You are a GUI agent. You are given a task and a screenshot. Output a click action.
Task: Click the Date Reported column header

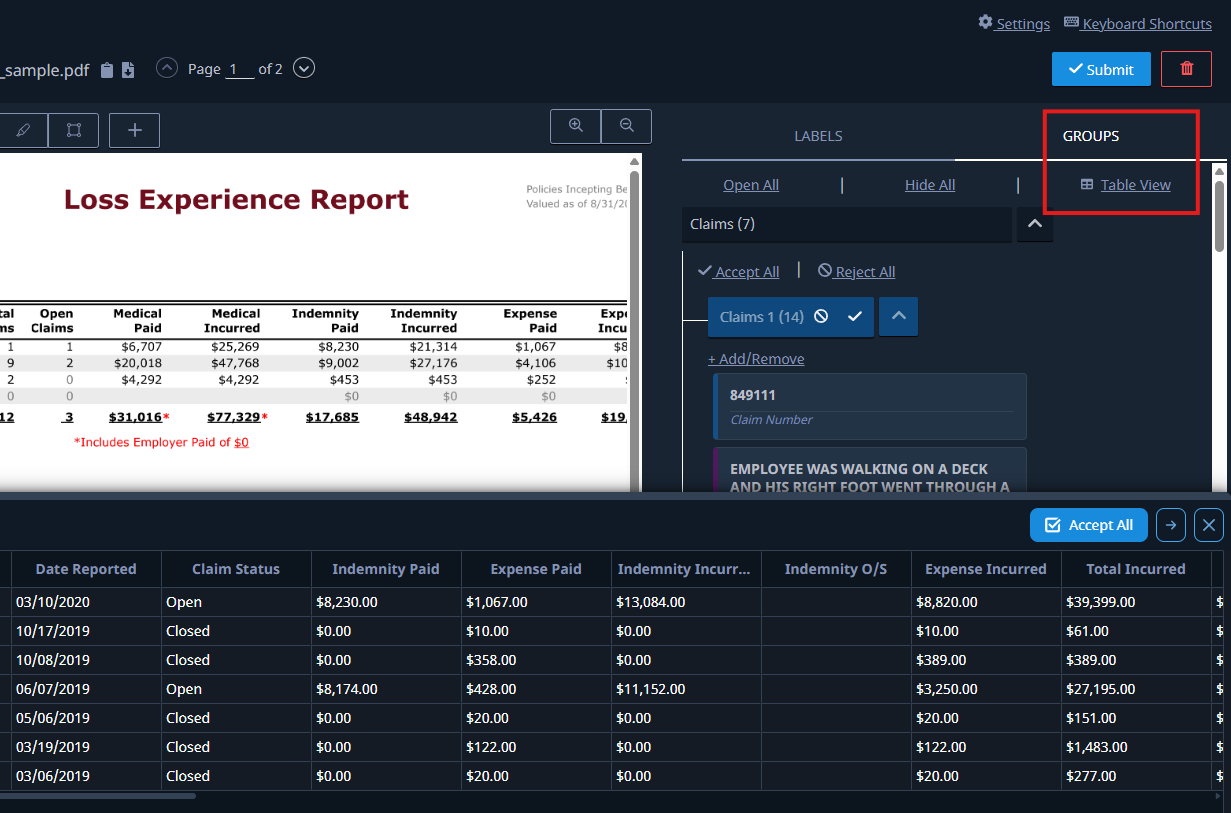tap(86, 569)
